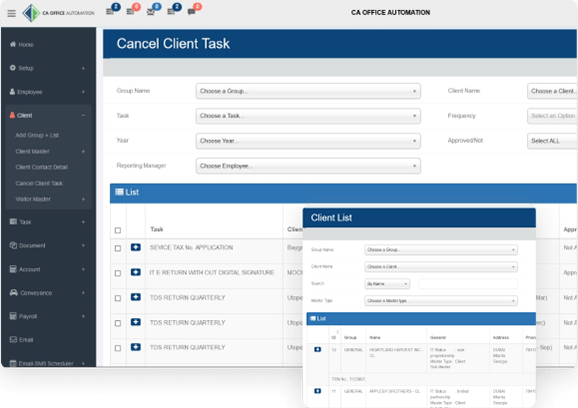Click the Client List search text field

pyautogui.click(x=468, y=284)
